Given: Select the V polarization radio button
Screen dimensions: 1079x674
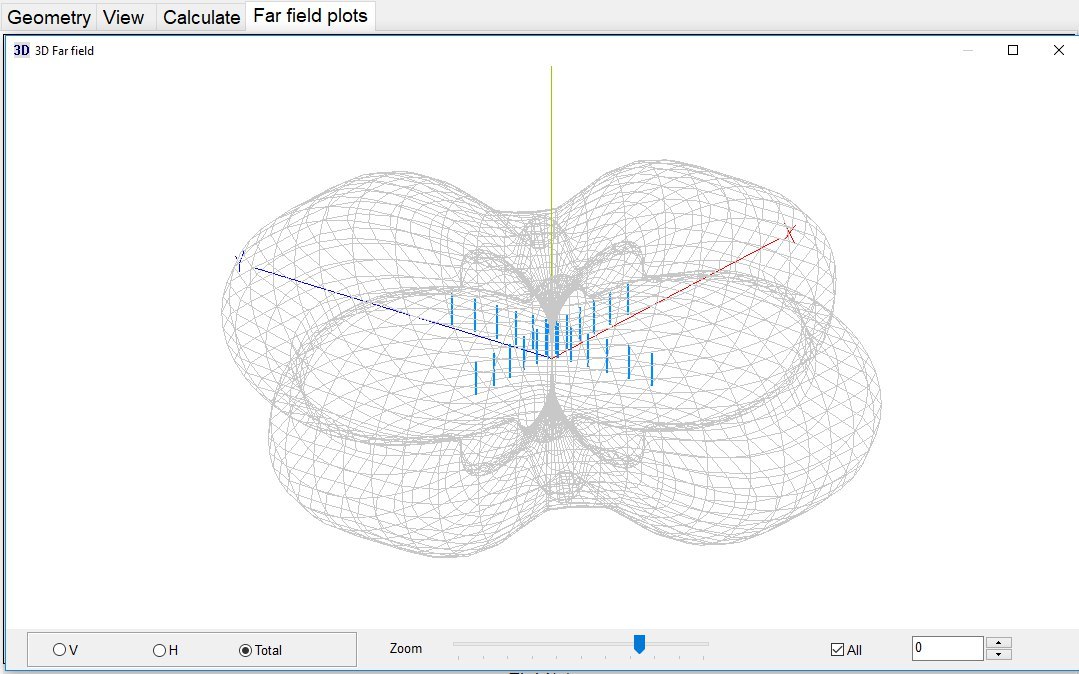Looking at the screenshot, I should pos(60,650).
